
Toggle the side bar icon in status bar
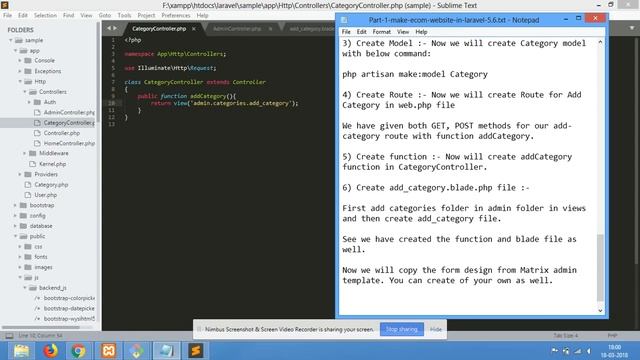(x=9, y=336)
